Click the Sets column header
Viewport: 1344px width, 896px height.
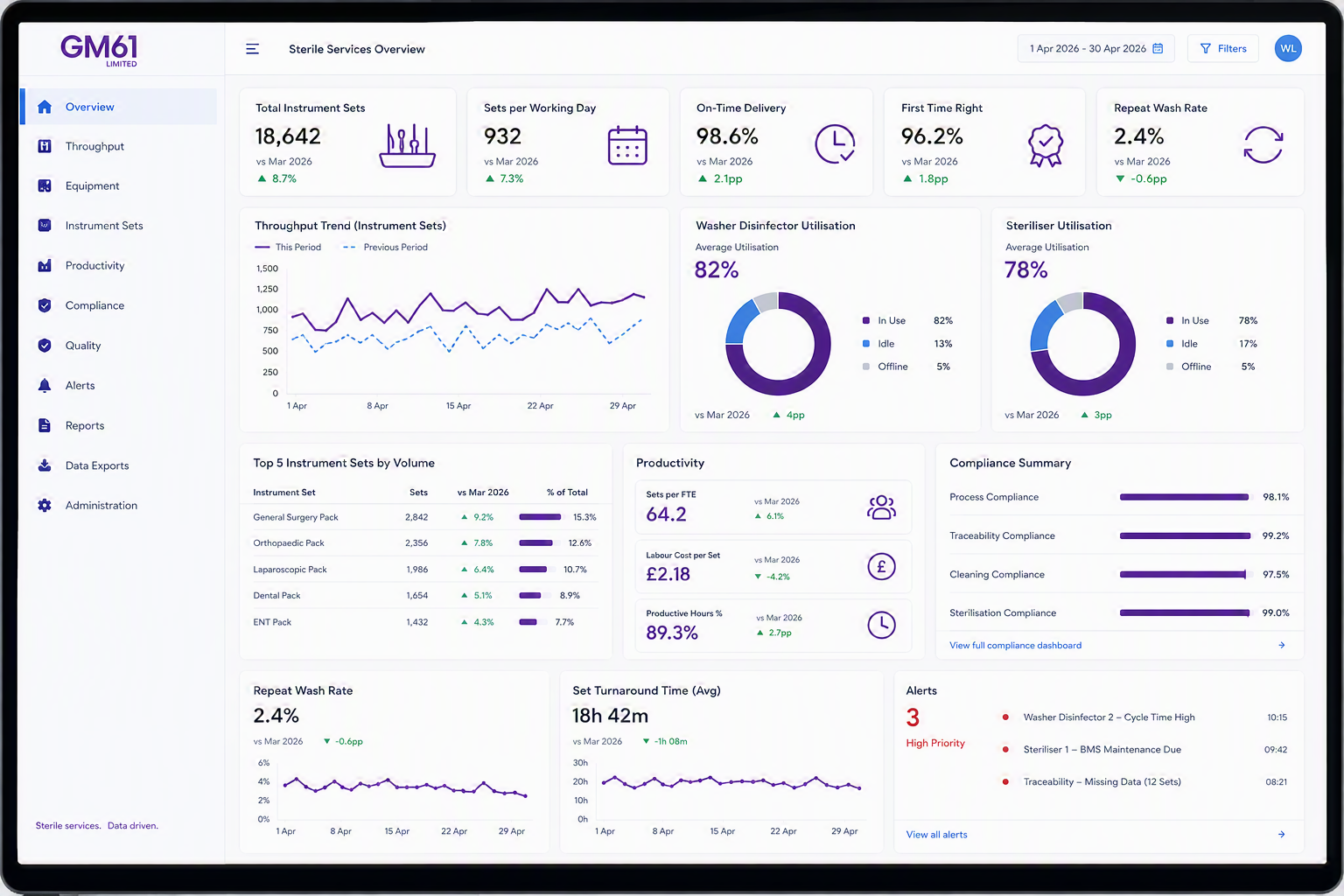[x=418, y=493]
